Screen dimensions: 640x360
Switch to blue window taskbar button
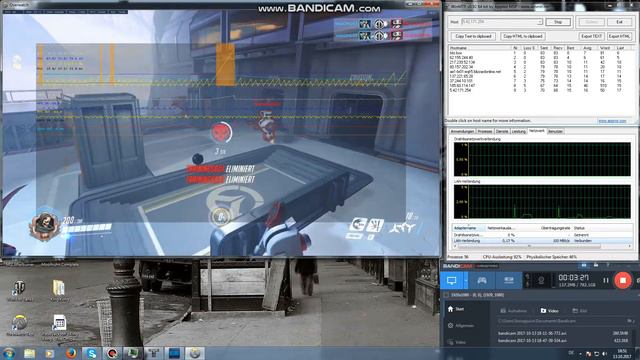(174, 353)
